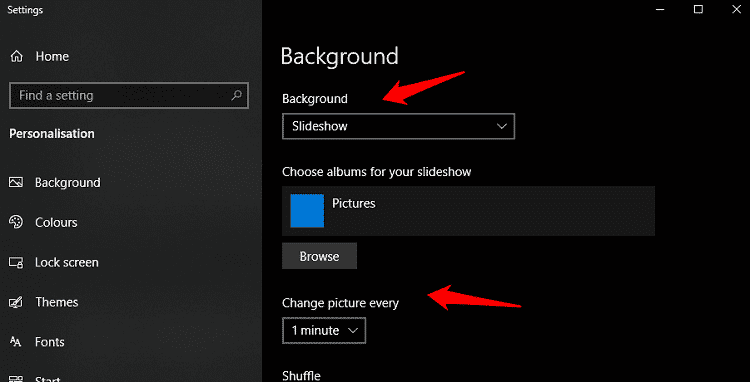Close the Settings window

click(x=736, y=10)
